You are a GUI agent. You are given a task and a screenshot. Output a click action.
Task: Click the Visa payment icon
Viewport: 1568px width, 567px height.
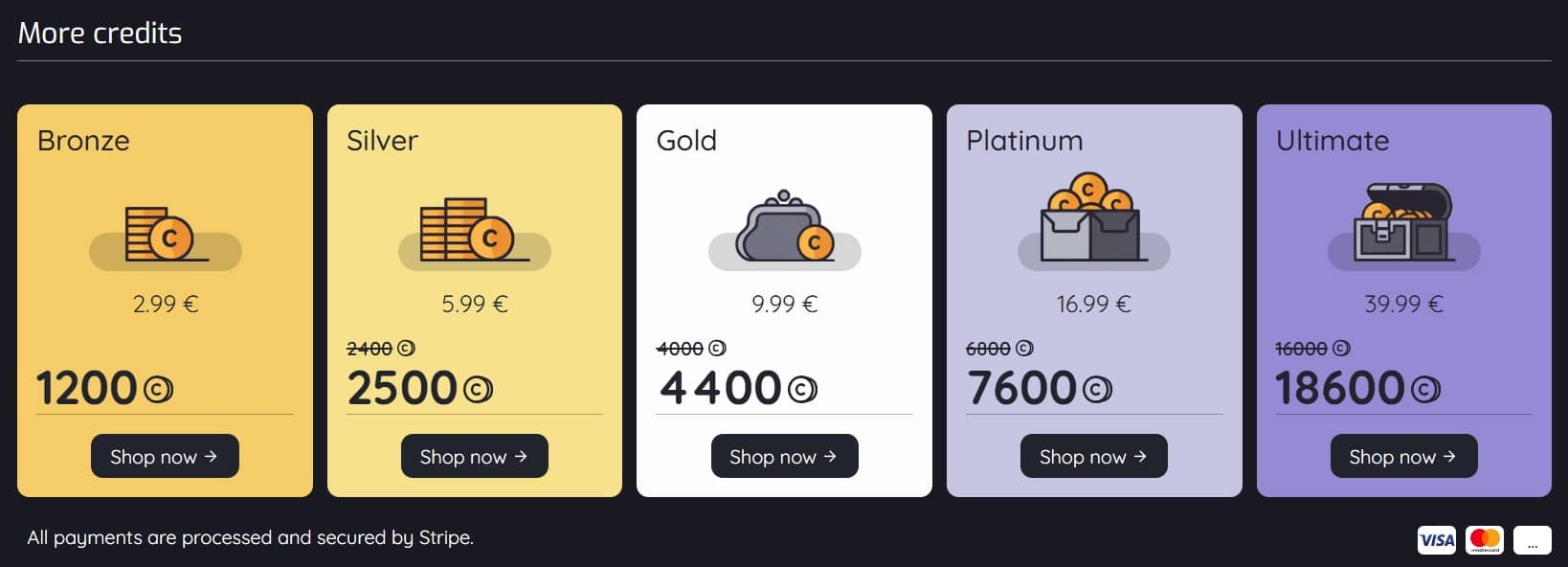coord(1436,539)
